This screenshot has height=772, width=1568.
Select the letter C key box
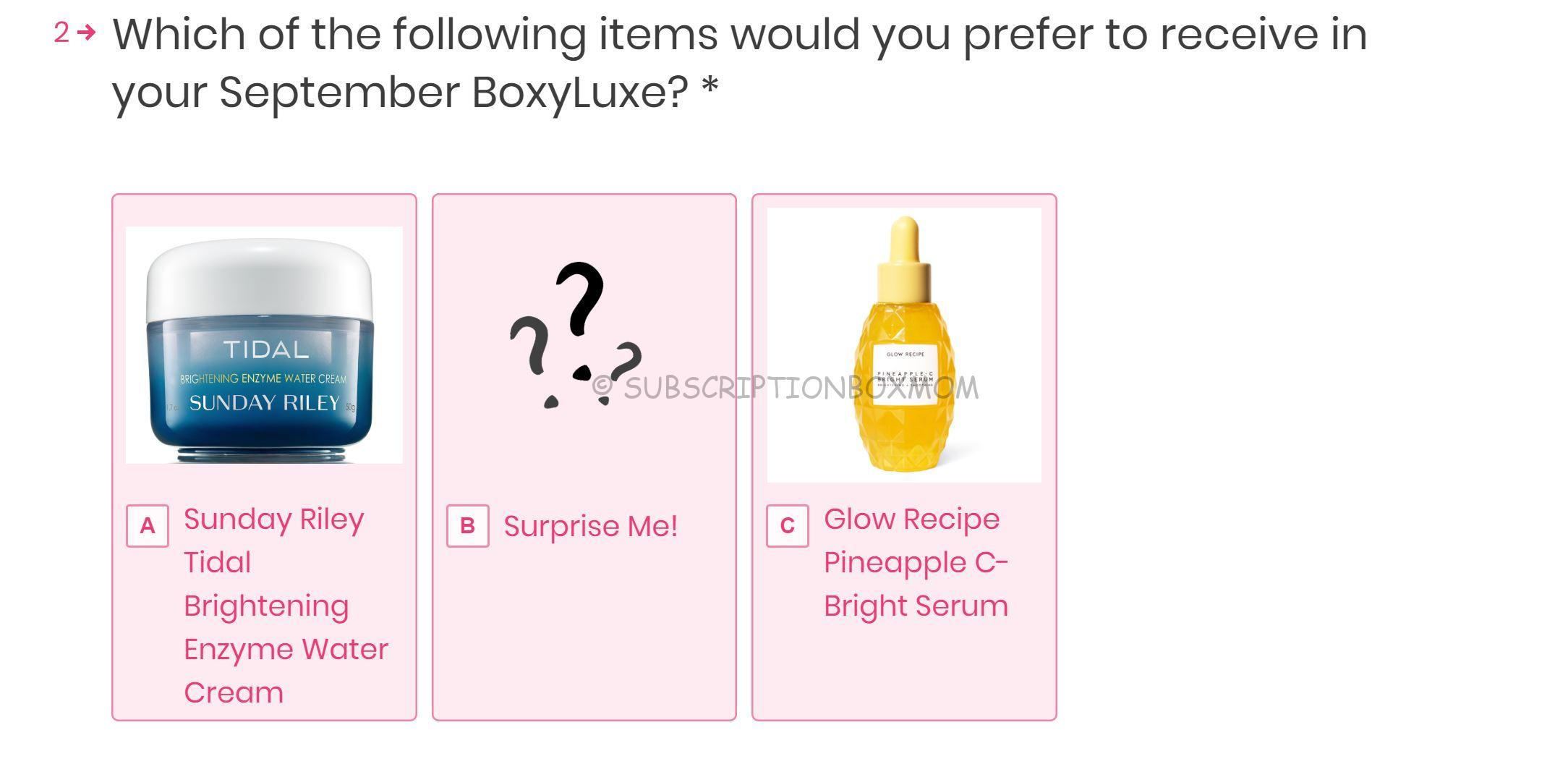(x=788, y=526)
